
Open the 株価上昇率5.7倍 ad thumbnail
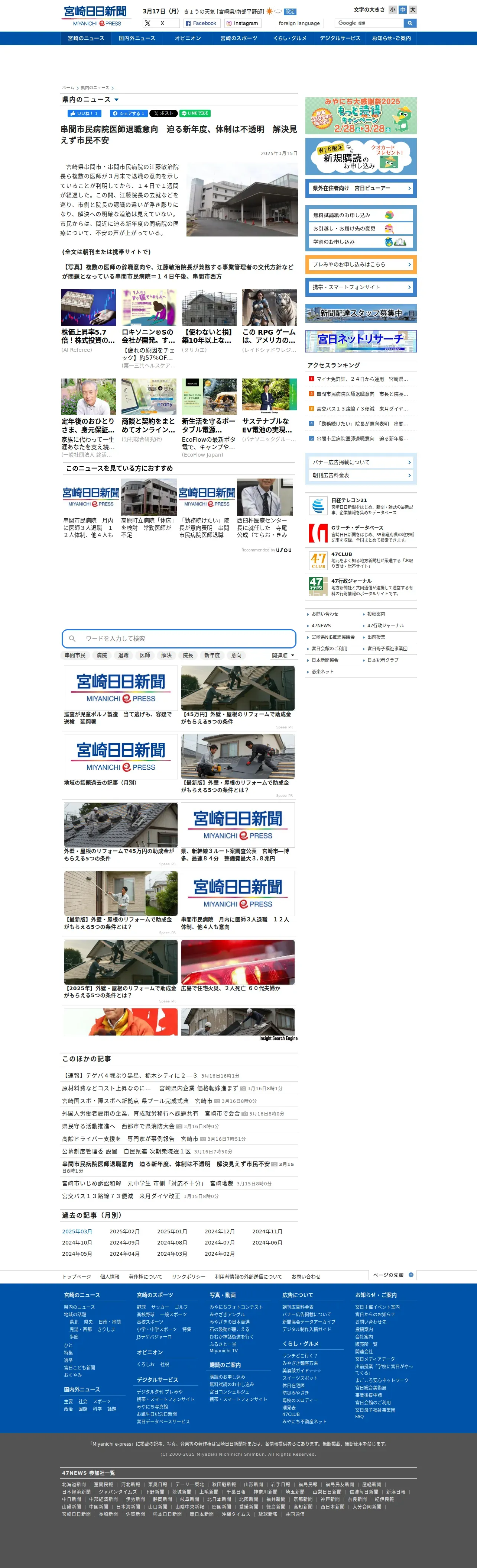(x=88, y=308)
